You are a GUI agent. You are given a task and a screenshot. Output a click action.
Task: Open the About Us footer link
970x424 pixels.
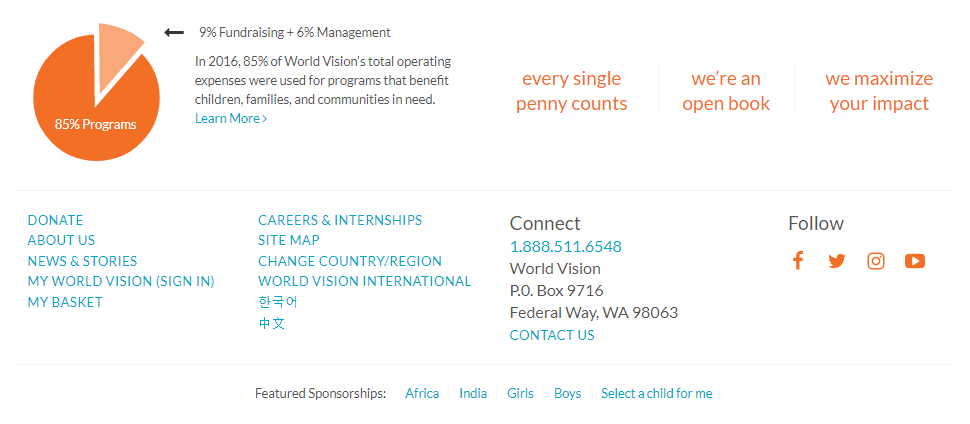coord(61,240)
